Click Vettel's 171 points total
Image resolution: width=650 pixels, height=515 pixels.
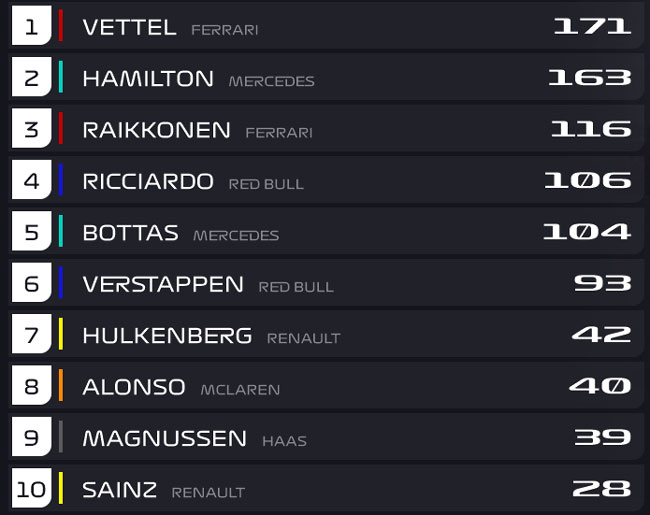point(592,26)
